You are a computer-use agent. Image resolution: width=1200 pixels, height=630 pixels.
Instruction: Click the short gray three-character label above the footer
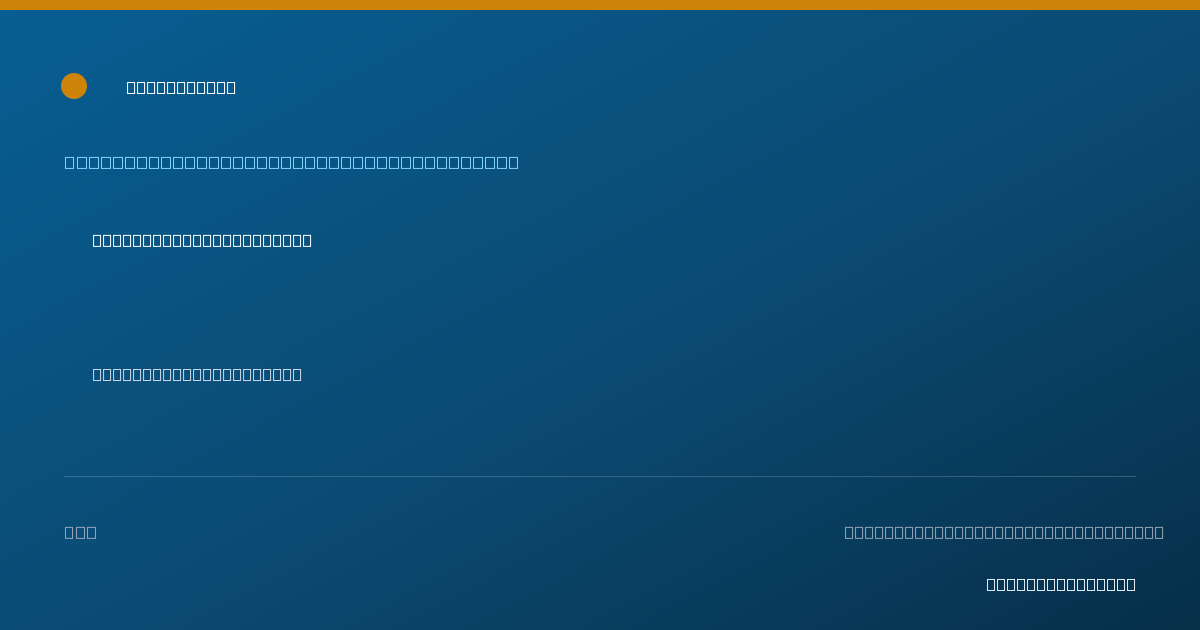pos(81,532)
